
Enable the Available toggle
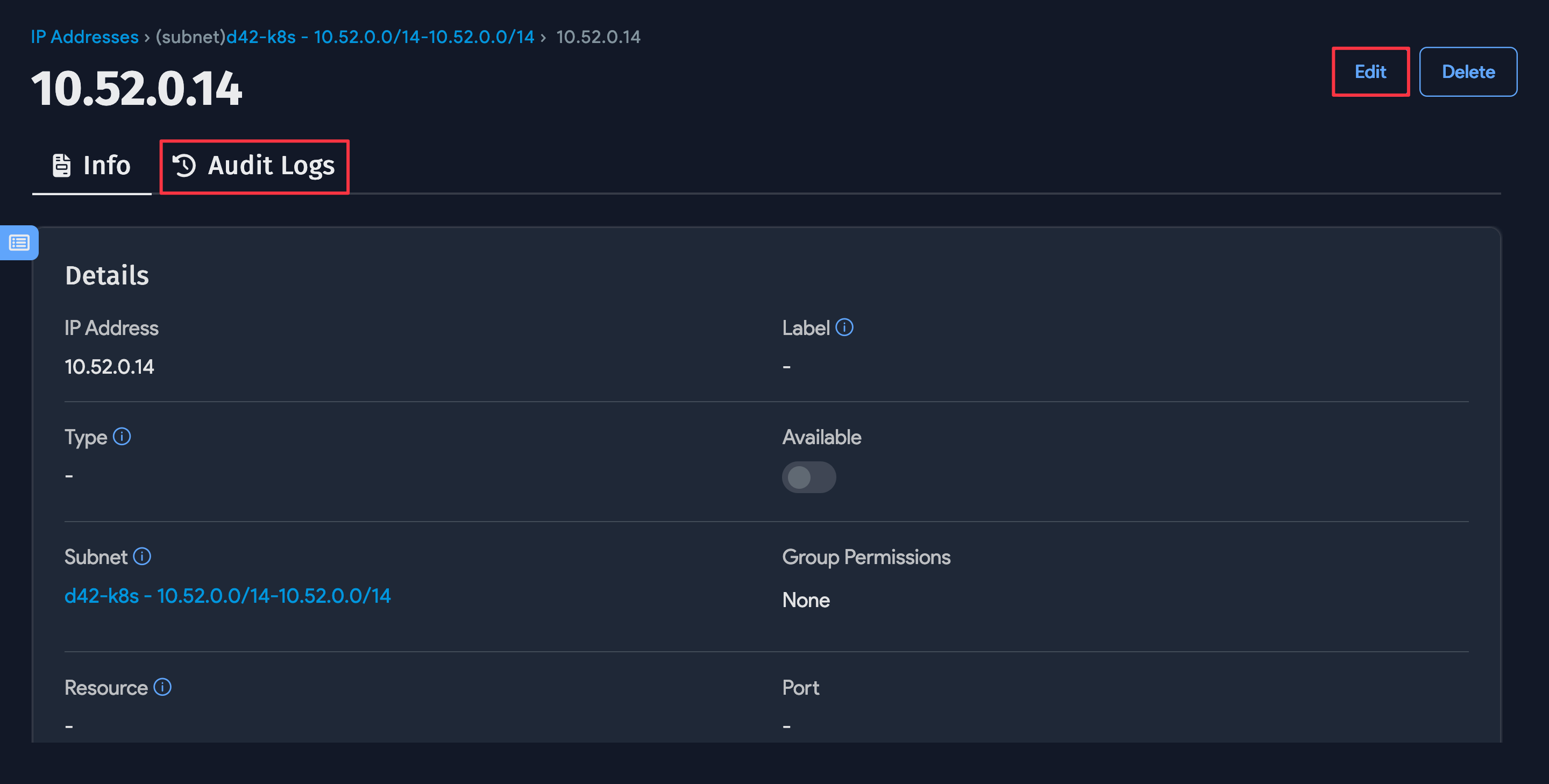point(809,477)
